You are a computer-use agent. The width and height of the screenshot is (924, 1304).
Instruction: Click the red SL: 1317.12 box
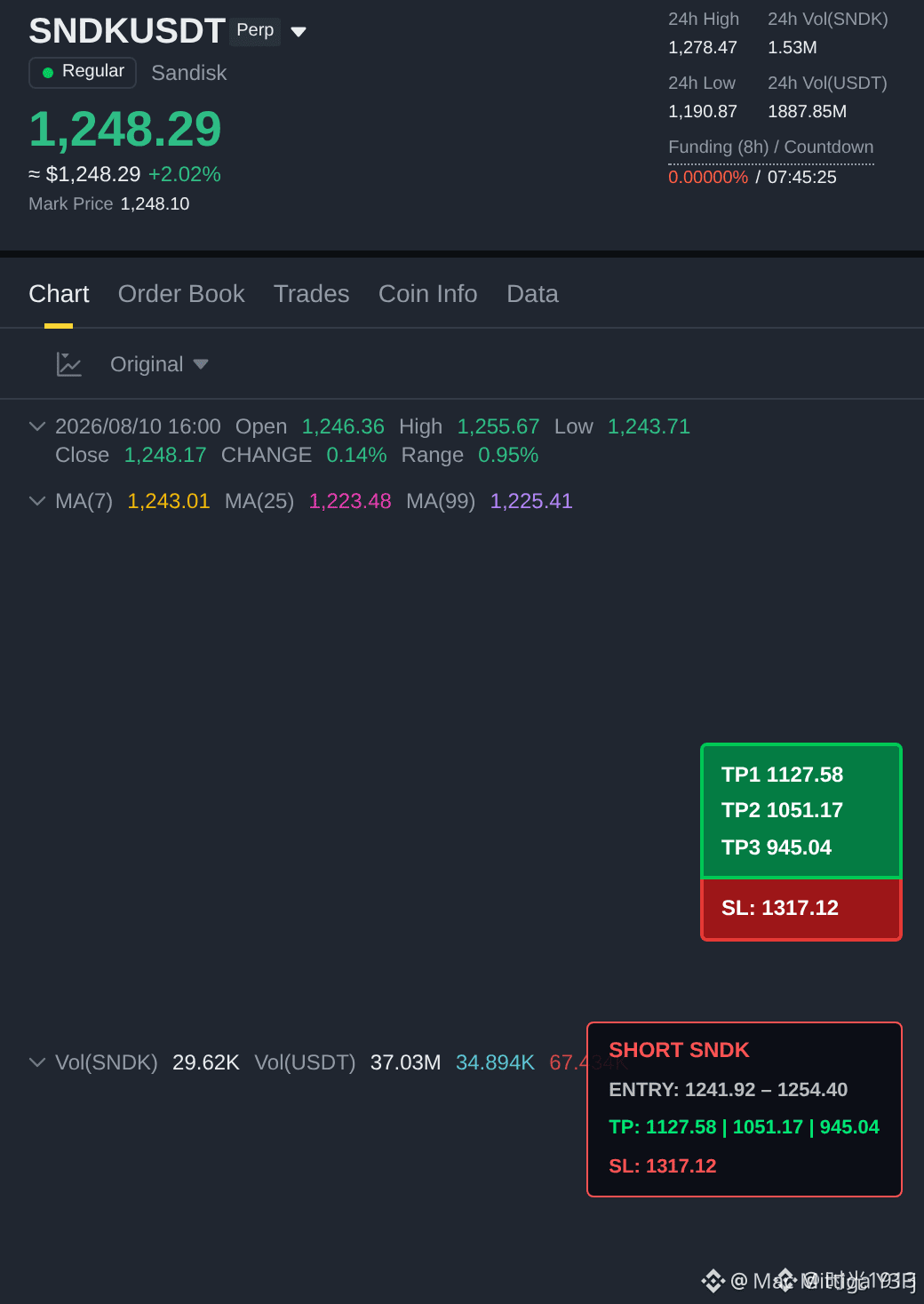pos(801,909)
